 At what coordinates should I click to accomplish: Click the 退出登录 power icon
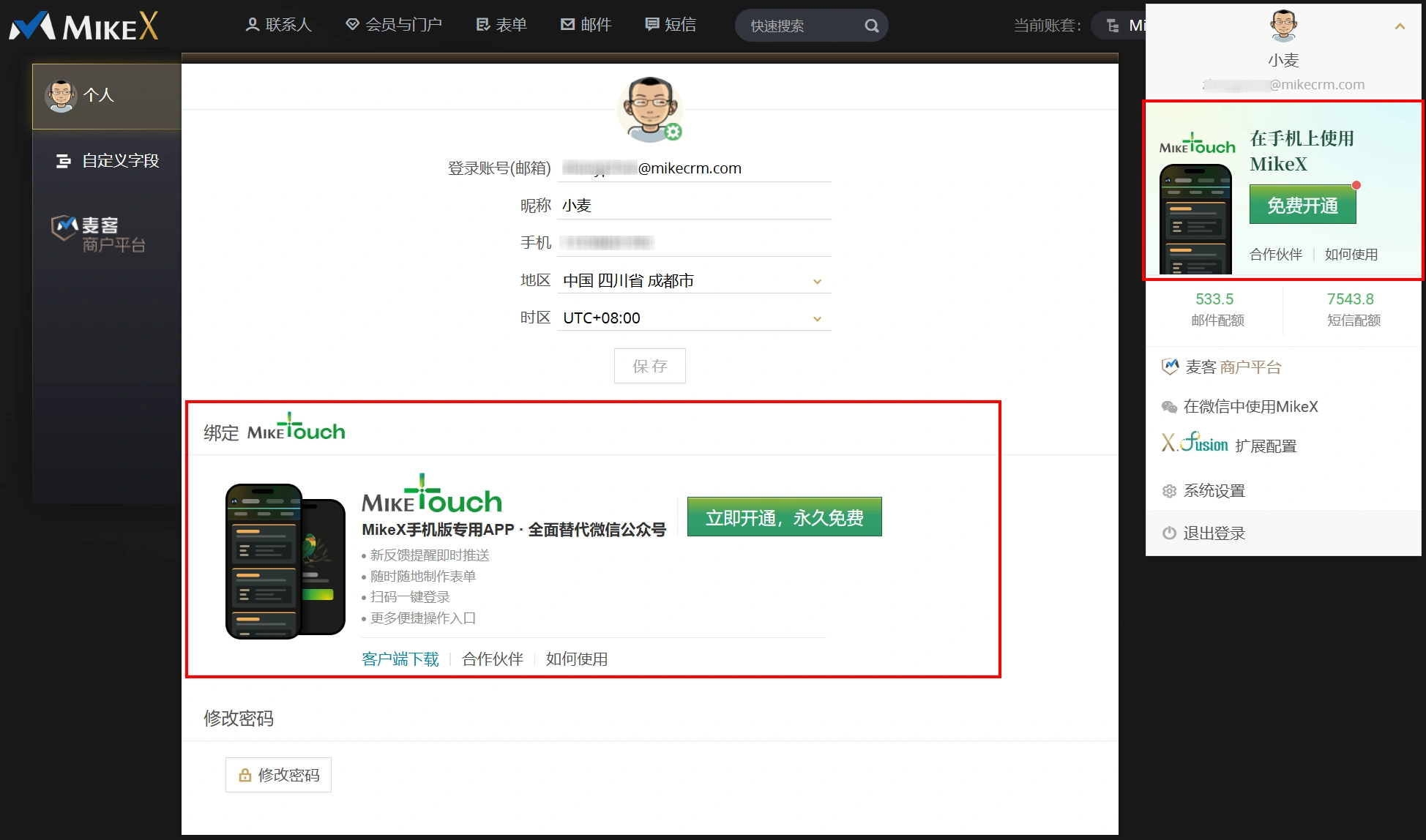[1169, 533]
